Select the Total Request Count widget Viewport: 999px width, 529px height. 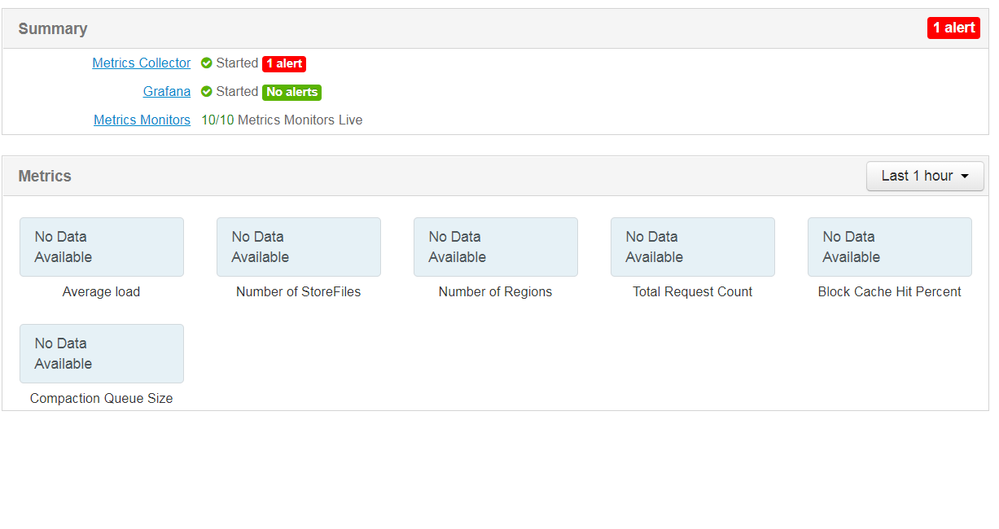[x=692, y=247]
